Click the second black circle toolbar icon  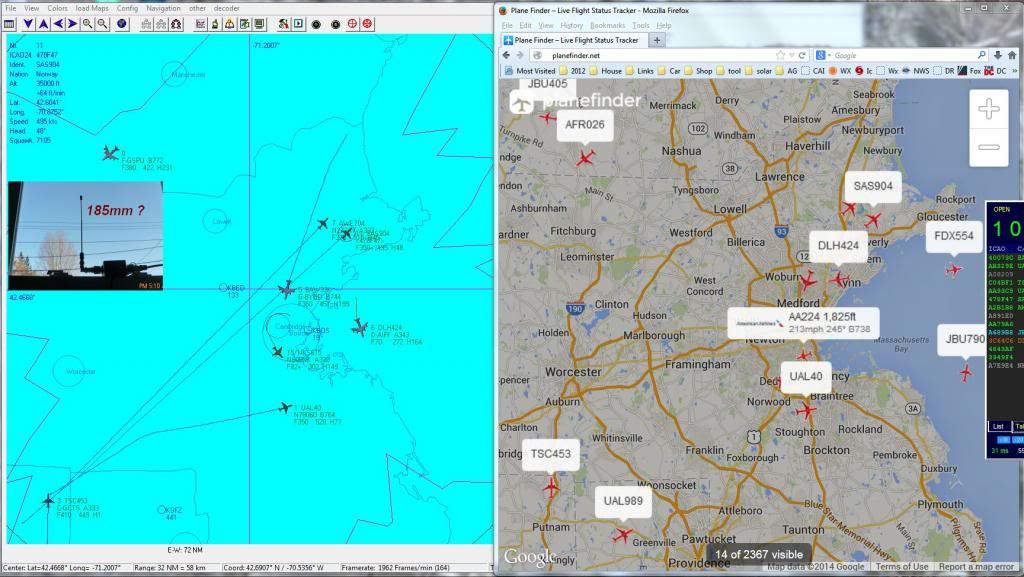coord(336,24)
